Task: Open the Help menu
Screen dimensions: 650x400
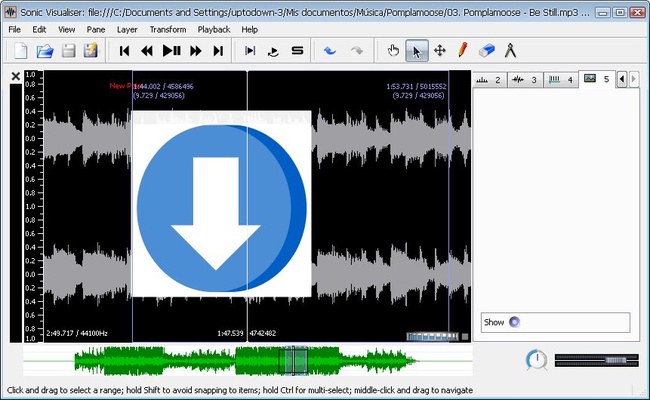Action: click(x=250, y=29)
